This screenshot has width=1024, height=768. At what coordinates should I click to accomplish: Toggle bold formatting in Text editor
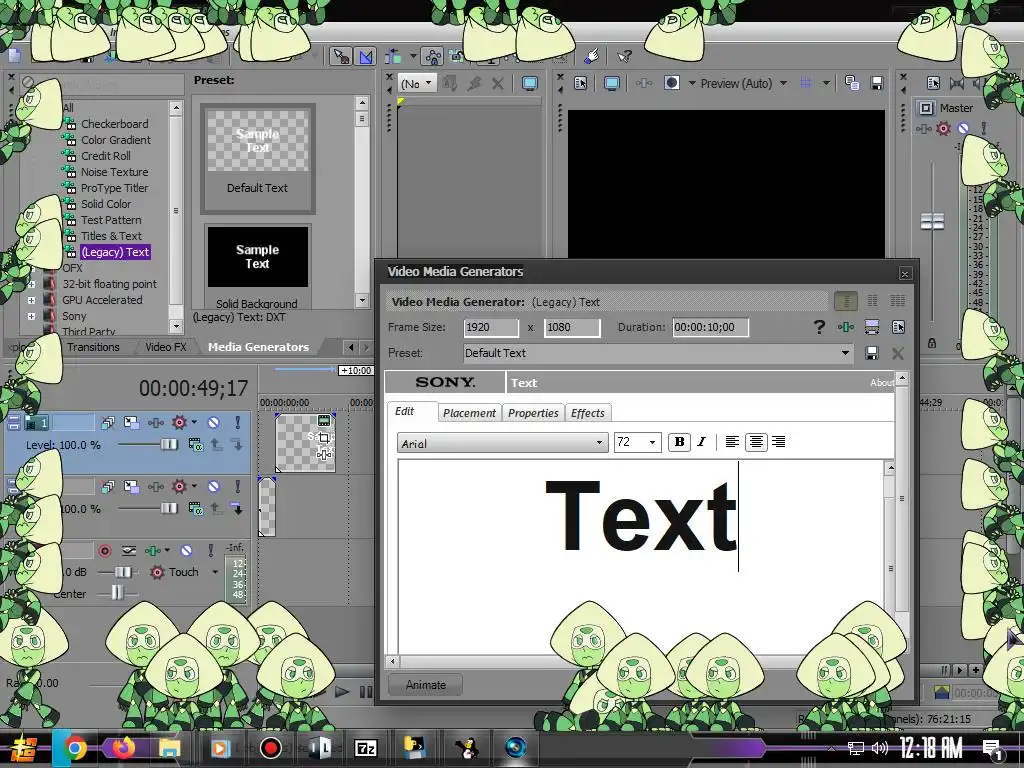pos(679,442)
